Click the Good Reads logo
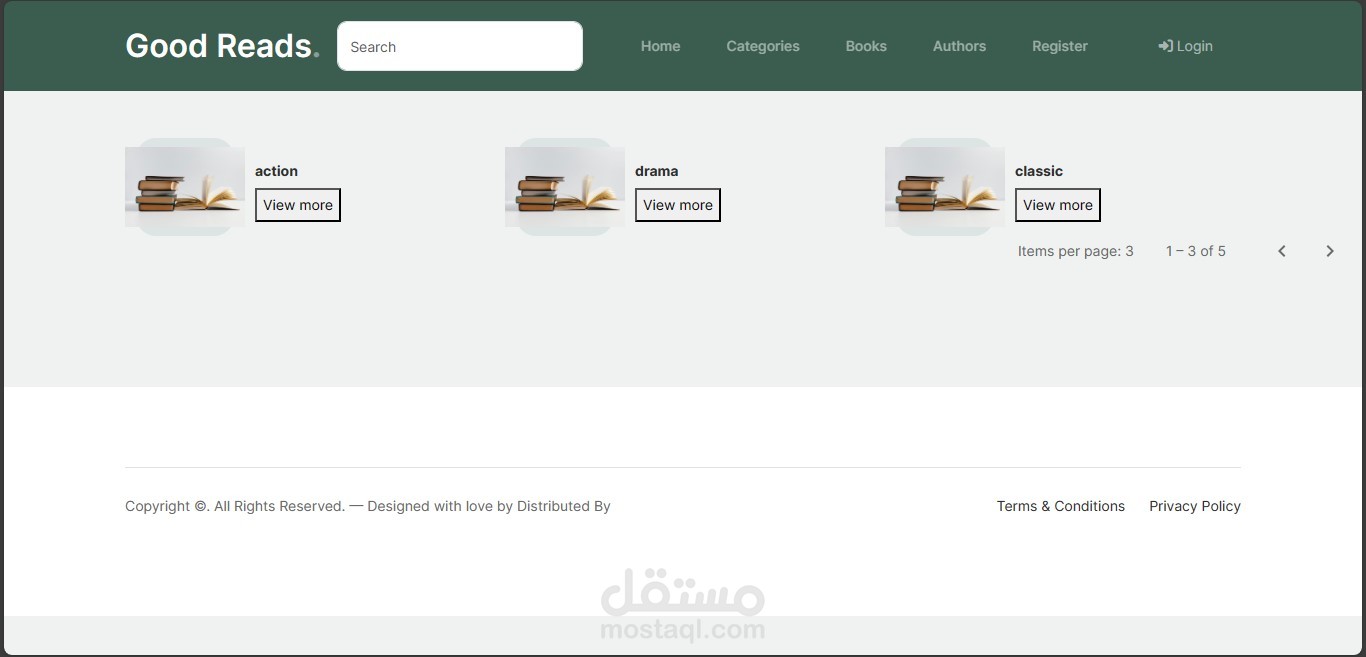Viewport: 1366px width, 657px height. [x=222, y=46]
